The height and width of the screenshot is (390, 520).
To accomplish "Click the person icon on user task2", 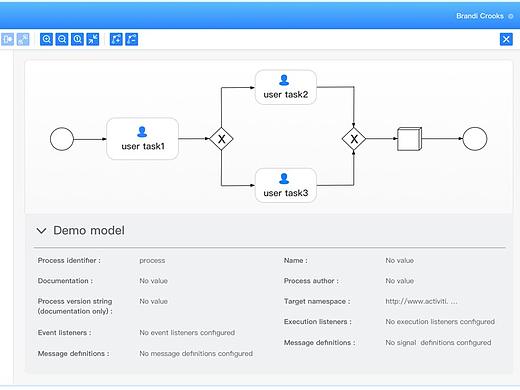I will coord(284,80).
